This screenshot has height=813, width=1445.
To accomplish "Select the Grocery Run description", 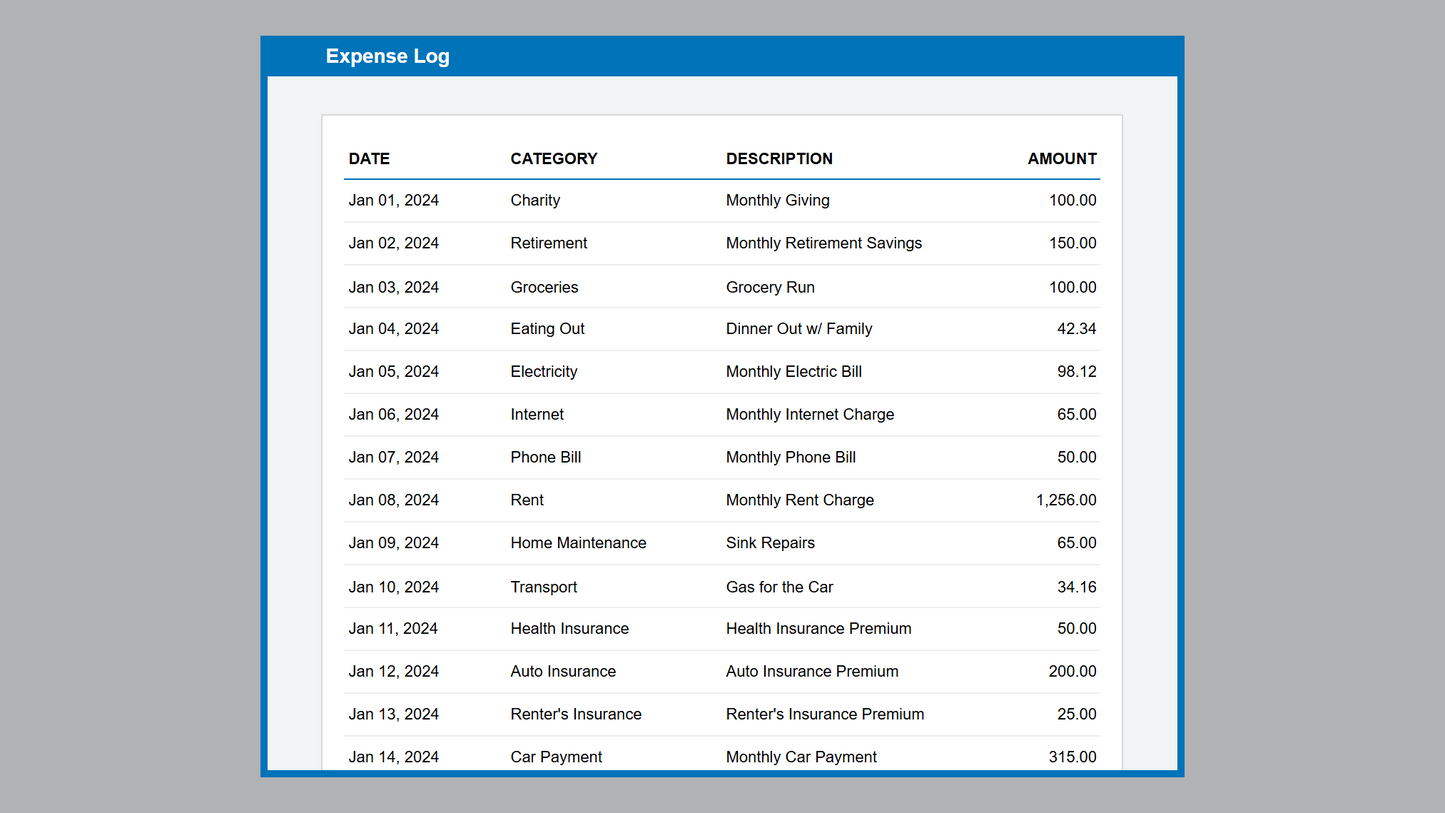I will [x=770, y=287].
